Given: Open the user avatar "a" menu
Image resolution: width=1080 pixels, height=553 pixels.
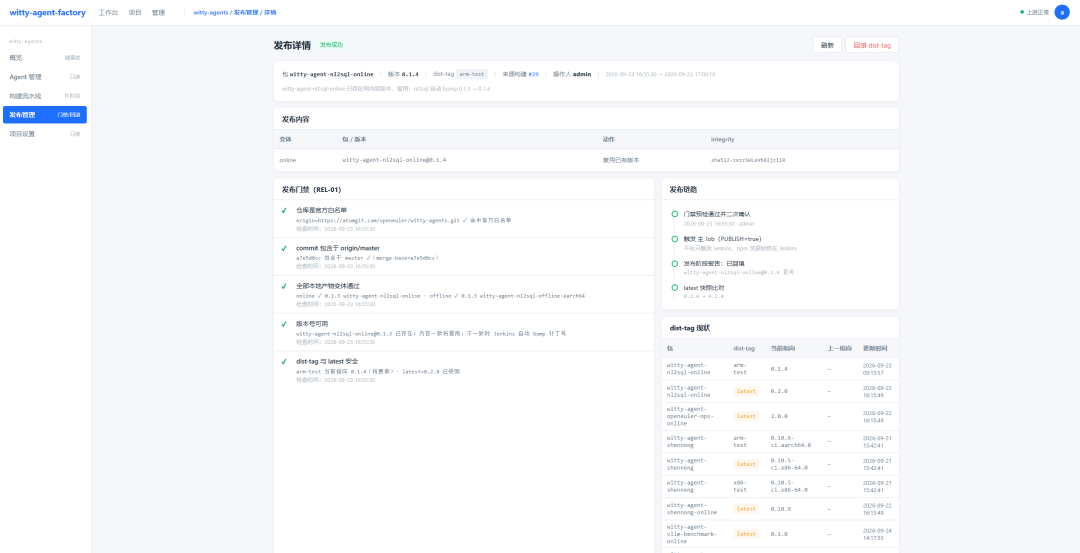Looking at the screenshot, I should click(x=1061, y=12).
